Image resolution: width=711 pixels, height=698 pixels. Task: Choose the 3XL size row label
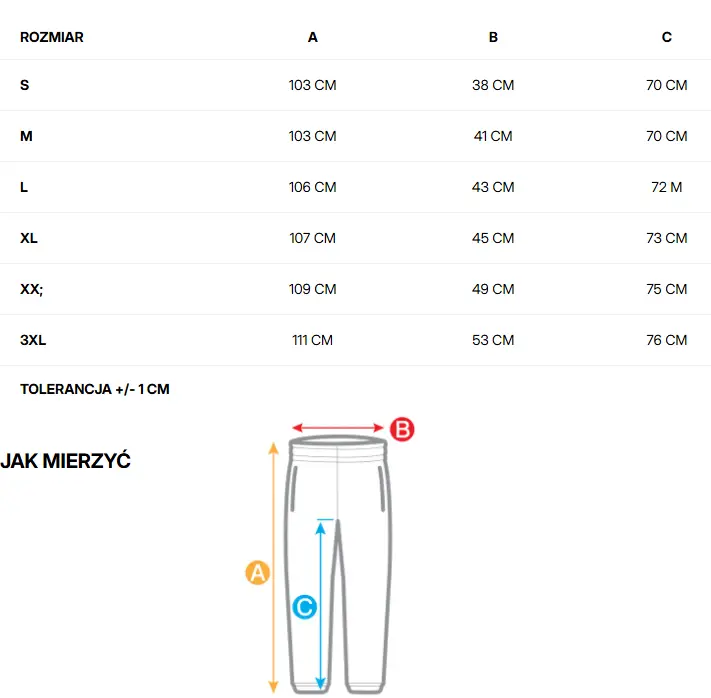33,340
